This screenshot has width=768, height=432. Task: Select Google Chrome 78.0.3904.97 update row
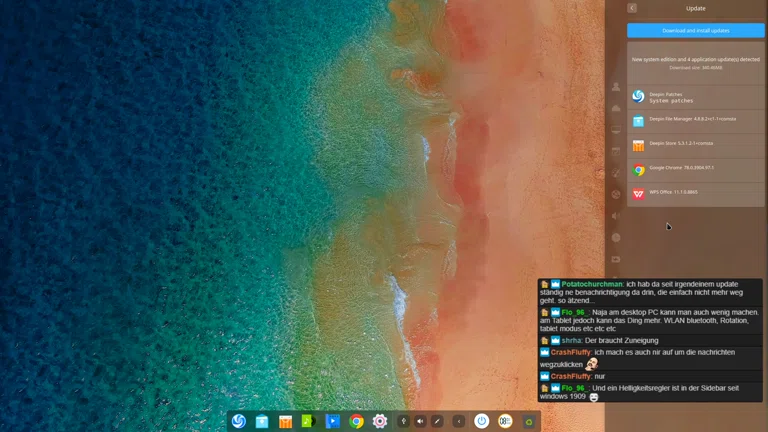click(696, 170)
